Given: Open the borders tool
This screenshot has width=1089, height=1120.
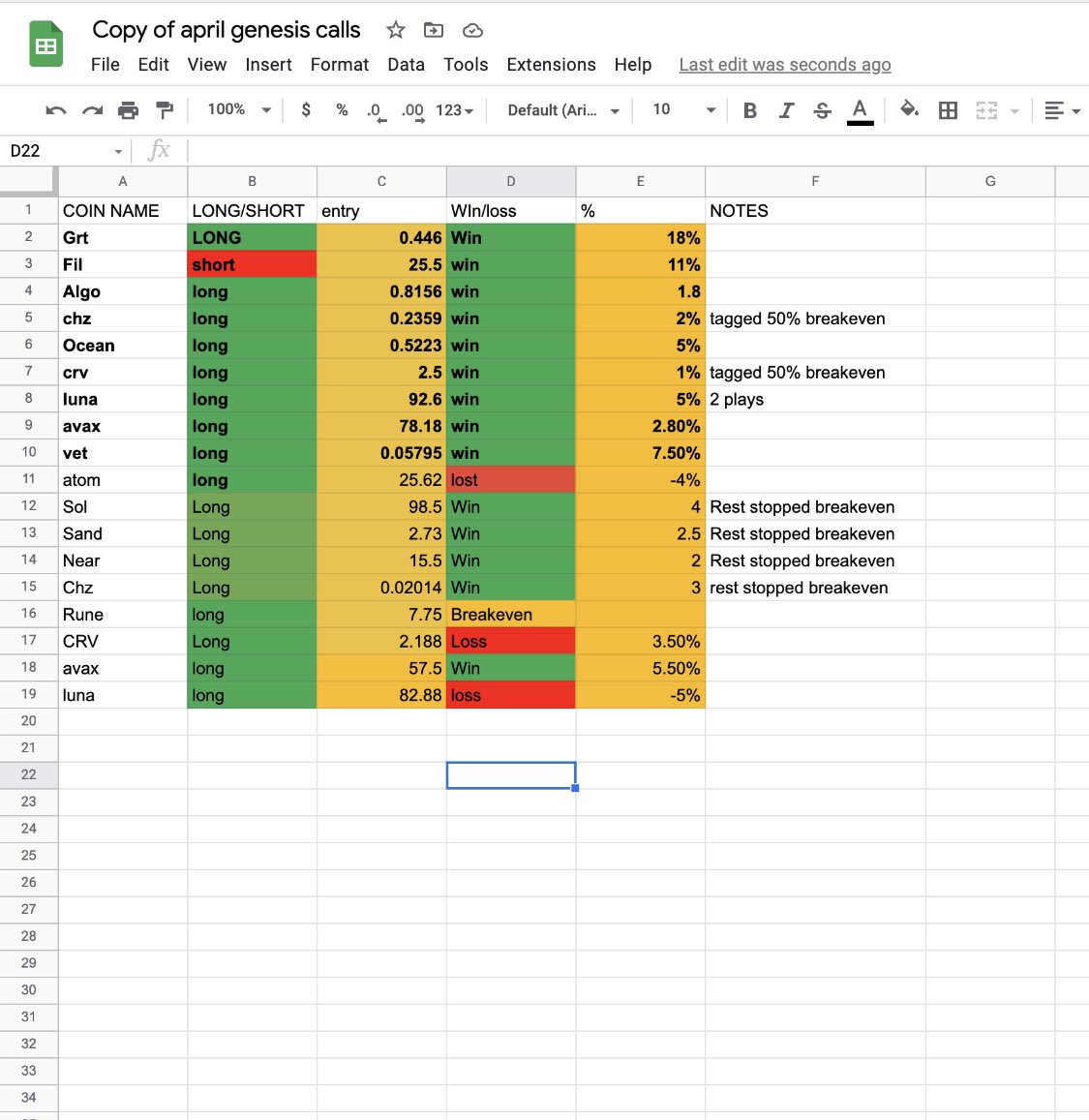Looking at the screenshot, I should tap(948, 110).
